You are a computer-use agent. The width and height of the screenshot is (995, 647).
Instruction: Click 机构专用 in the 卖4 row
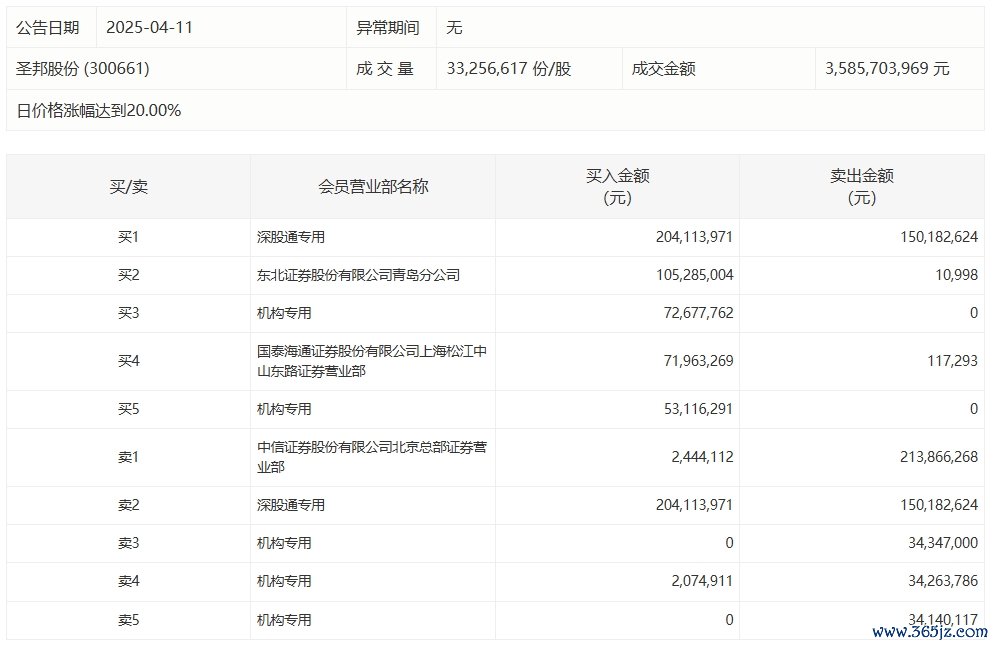pos(284,581)
